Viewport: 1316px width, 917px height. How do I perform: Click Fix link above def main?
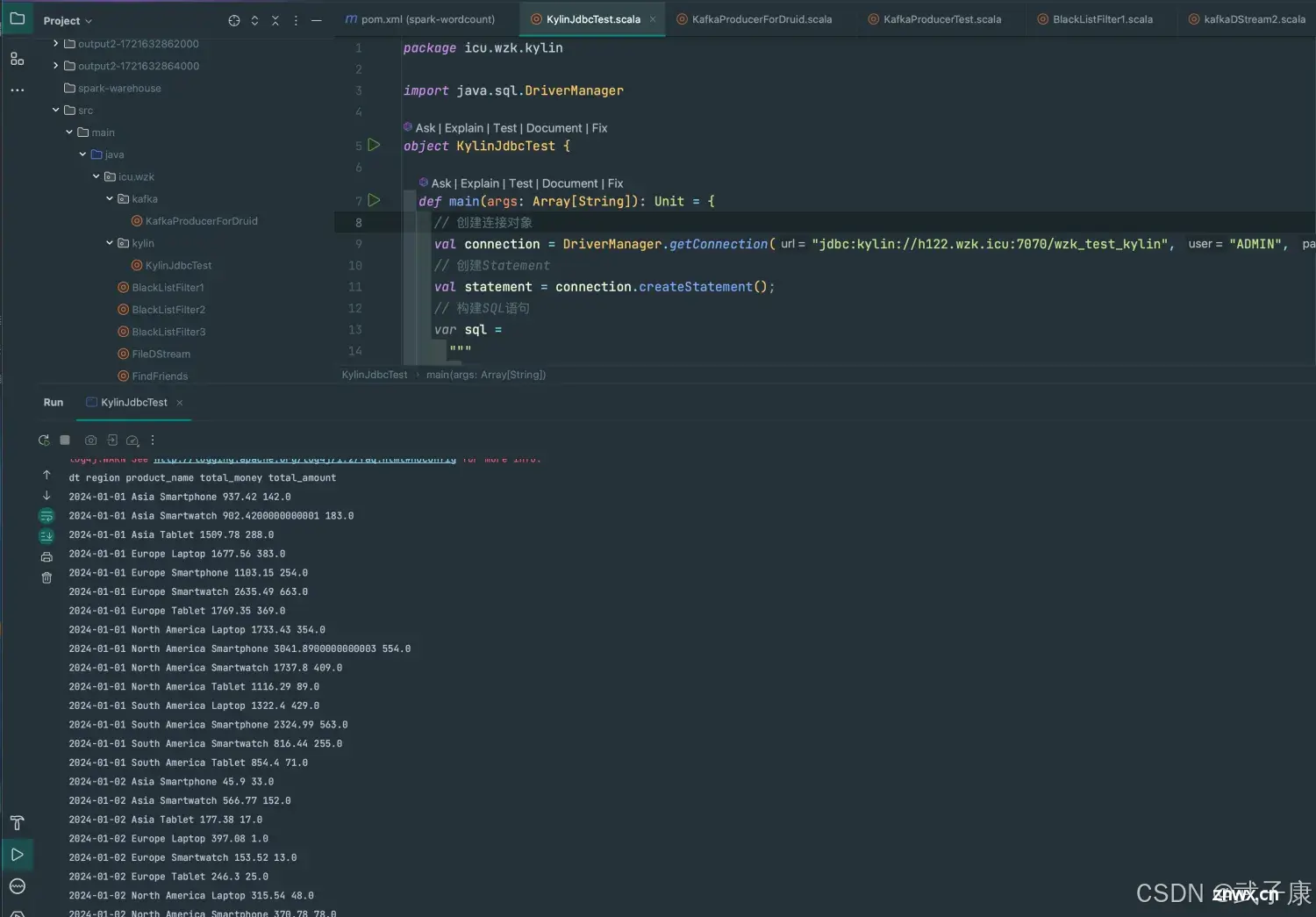pyautogui.click(x=616, y=183)
